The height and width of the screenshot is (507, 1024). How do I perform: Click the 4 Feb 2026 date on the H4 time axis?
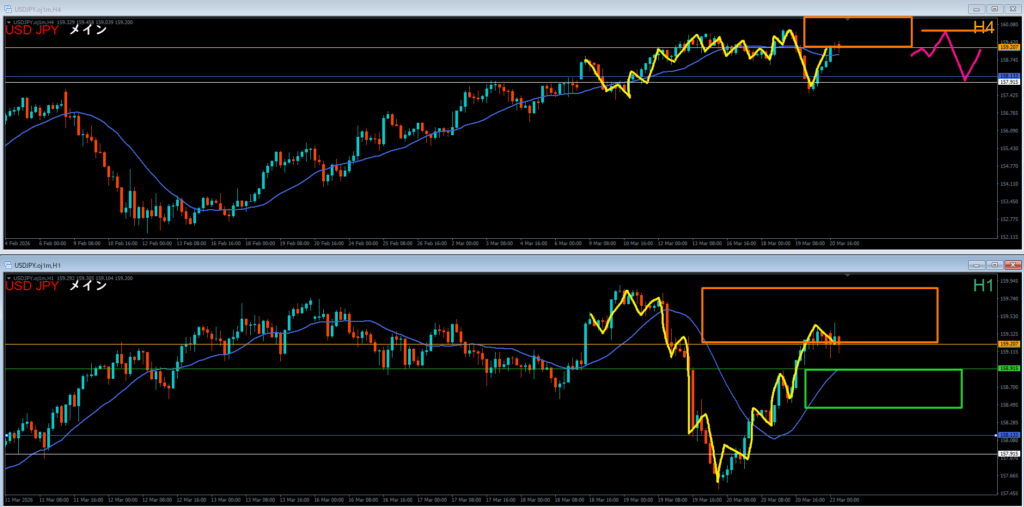(x=17, y=243)
